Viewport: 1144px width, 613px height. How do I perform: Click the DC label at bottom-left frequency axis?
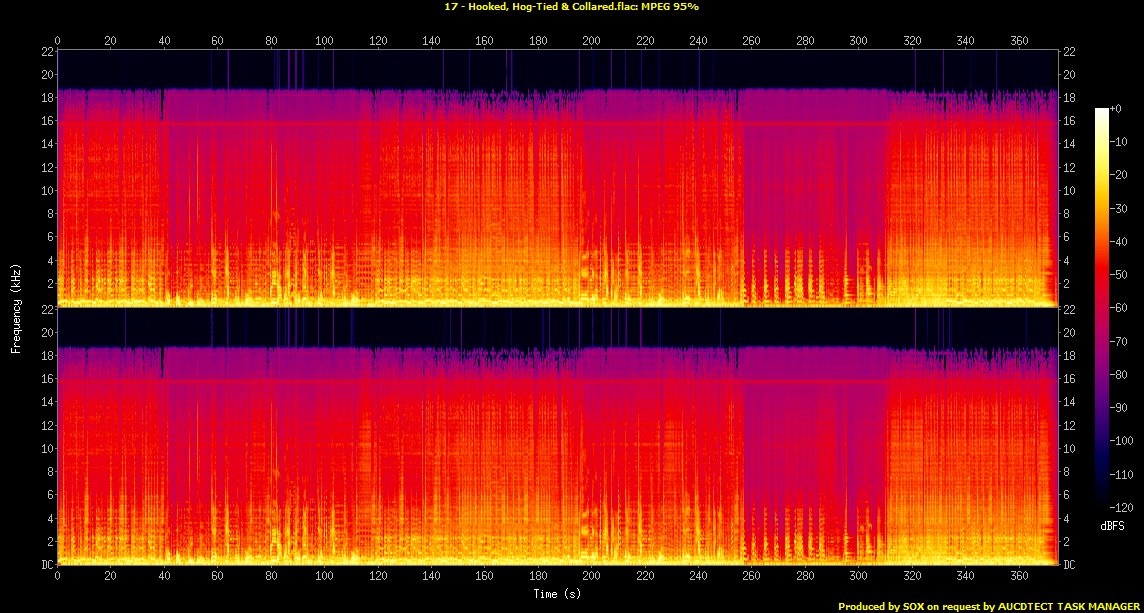pyautogui.click(x=46, y=565)
